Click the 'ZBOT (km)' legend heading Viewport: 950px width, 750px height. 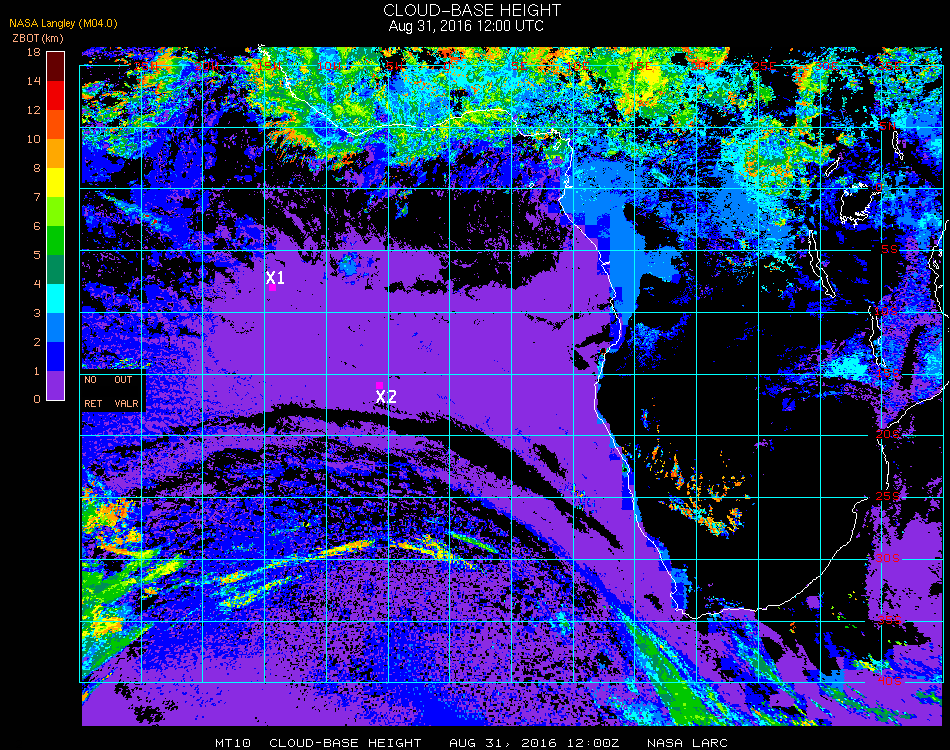coord(38,38)
